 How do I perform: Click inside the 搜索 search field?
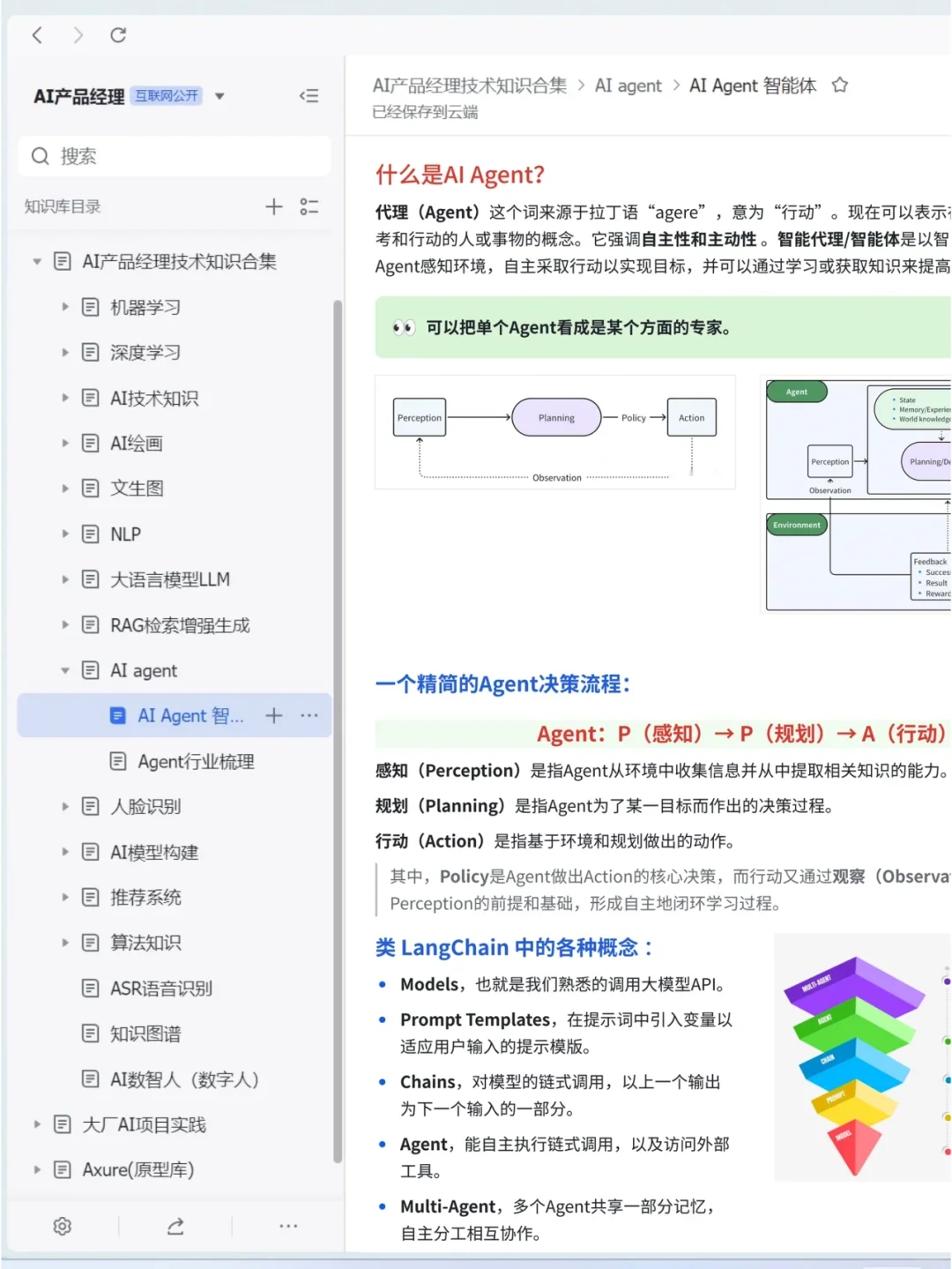pos(174,156)
